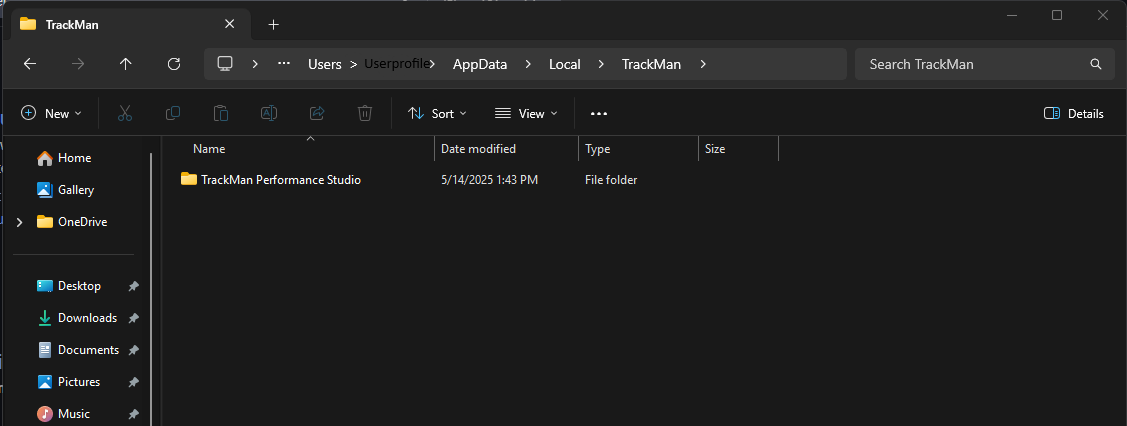Unpin Music using its pin icon
The height and width of the screenshot is (426, 1127).
[x=133, y=414]
